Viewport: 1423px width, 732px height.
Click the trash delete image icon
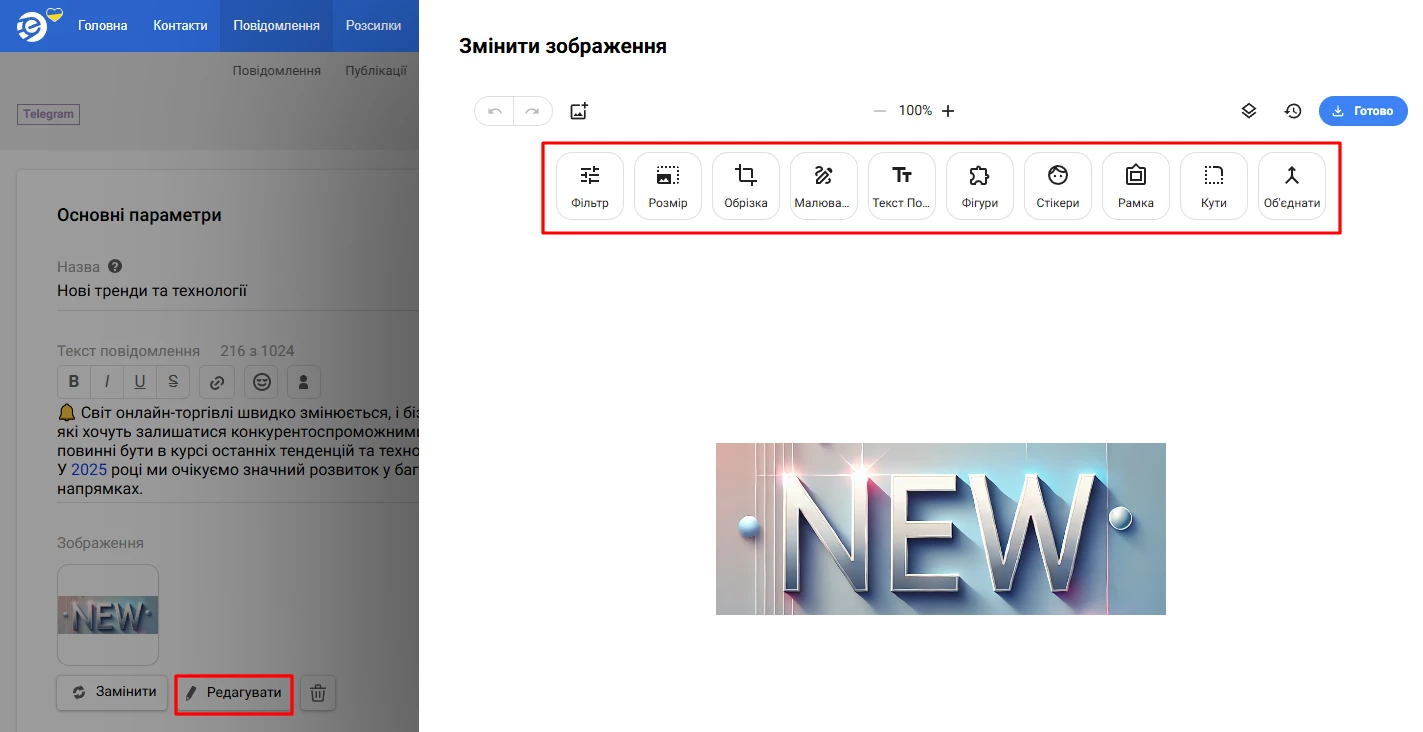click(318, 692)
